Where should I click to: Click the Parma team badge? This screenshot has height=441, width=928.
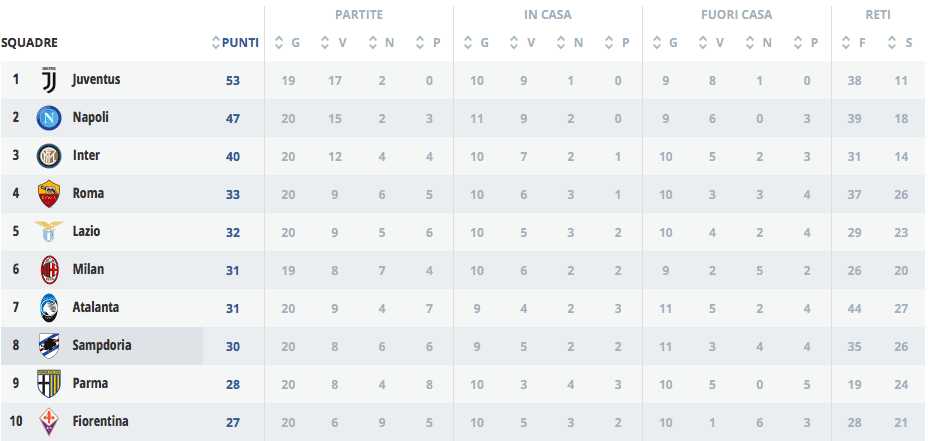[x=48, y=384]
